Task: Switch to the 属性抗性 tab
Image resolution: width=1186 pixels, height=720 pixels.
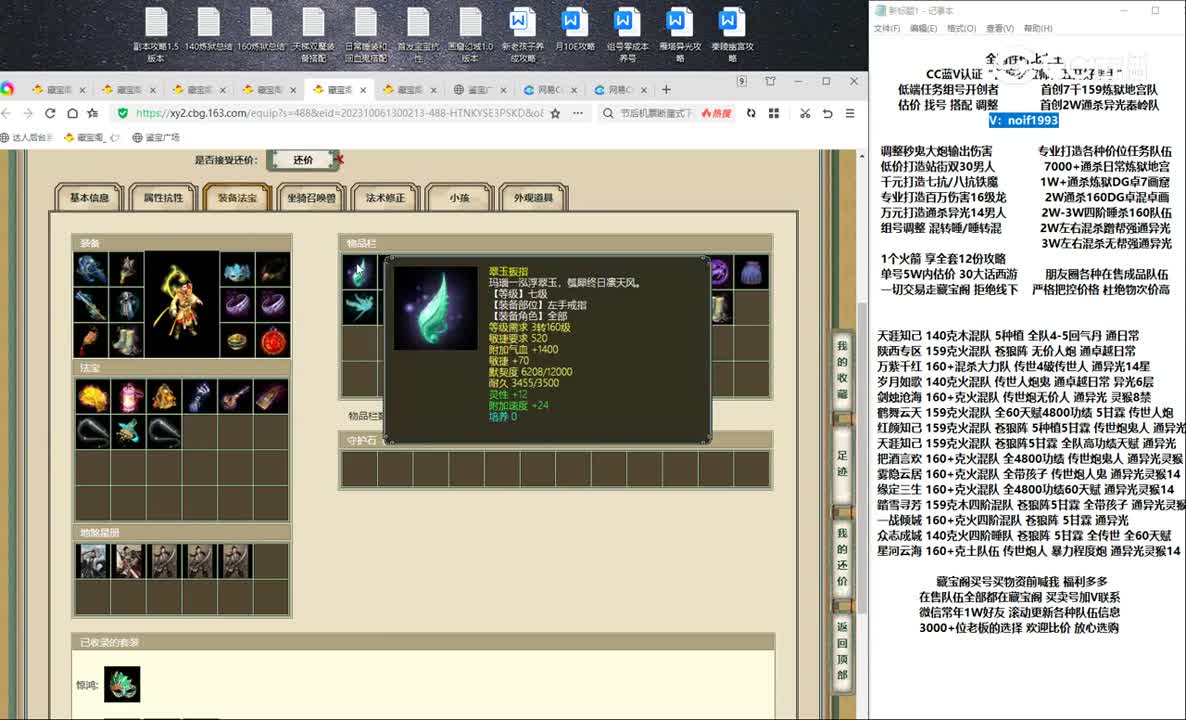Action: coord(163,197)
